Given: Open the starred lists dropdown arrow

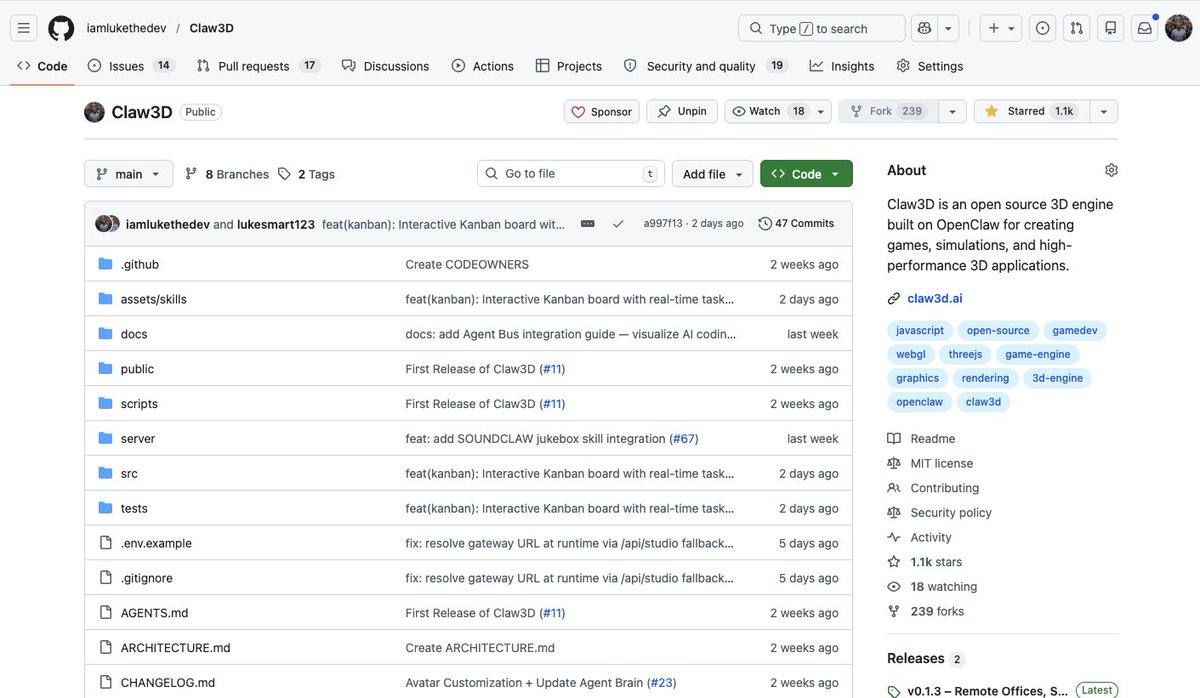Looking at the screenshot, I should [x=1104, y=112].
